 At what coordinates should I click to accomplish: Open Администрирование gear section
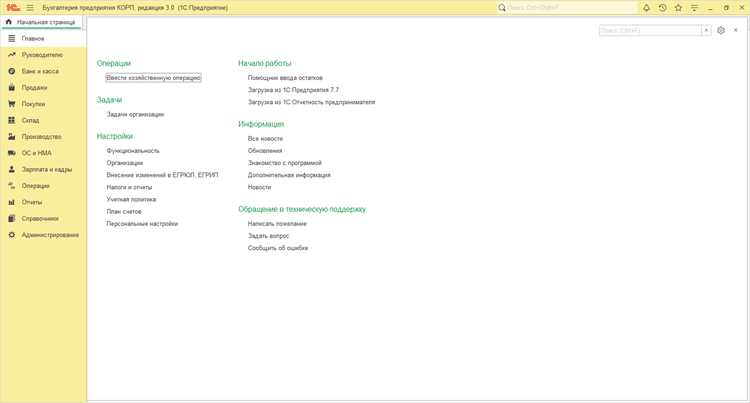50,235
